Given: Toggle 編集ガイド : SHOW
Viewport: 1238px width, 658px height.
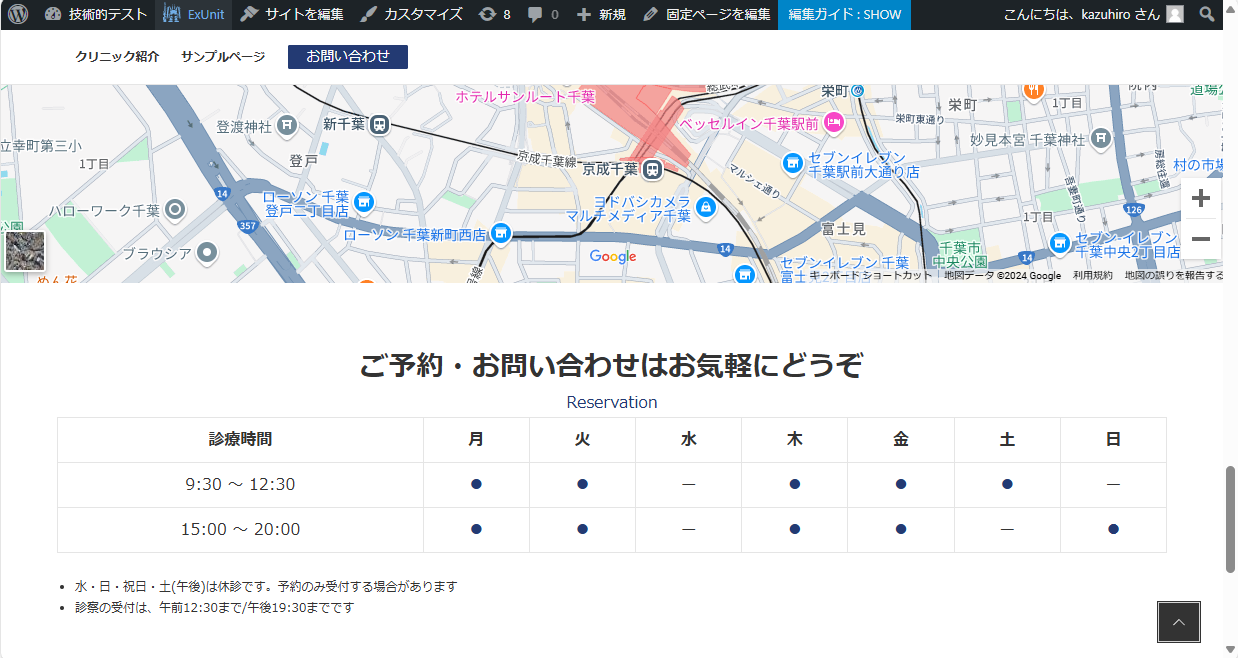Looking at the screenshot, I should point(844,14).
